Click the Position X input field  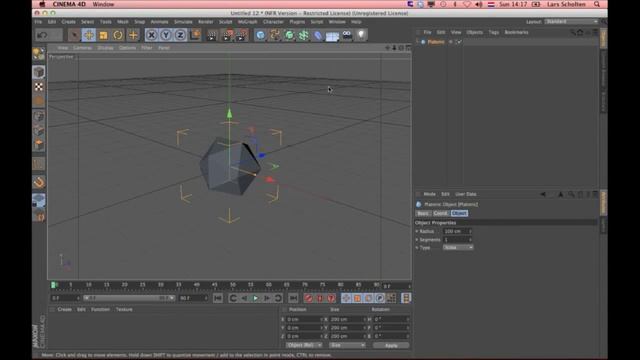pyautogui.click(x=303, y=319)
